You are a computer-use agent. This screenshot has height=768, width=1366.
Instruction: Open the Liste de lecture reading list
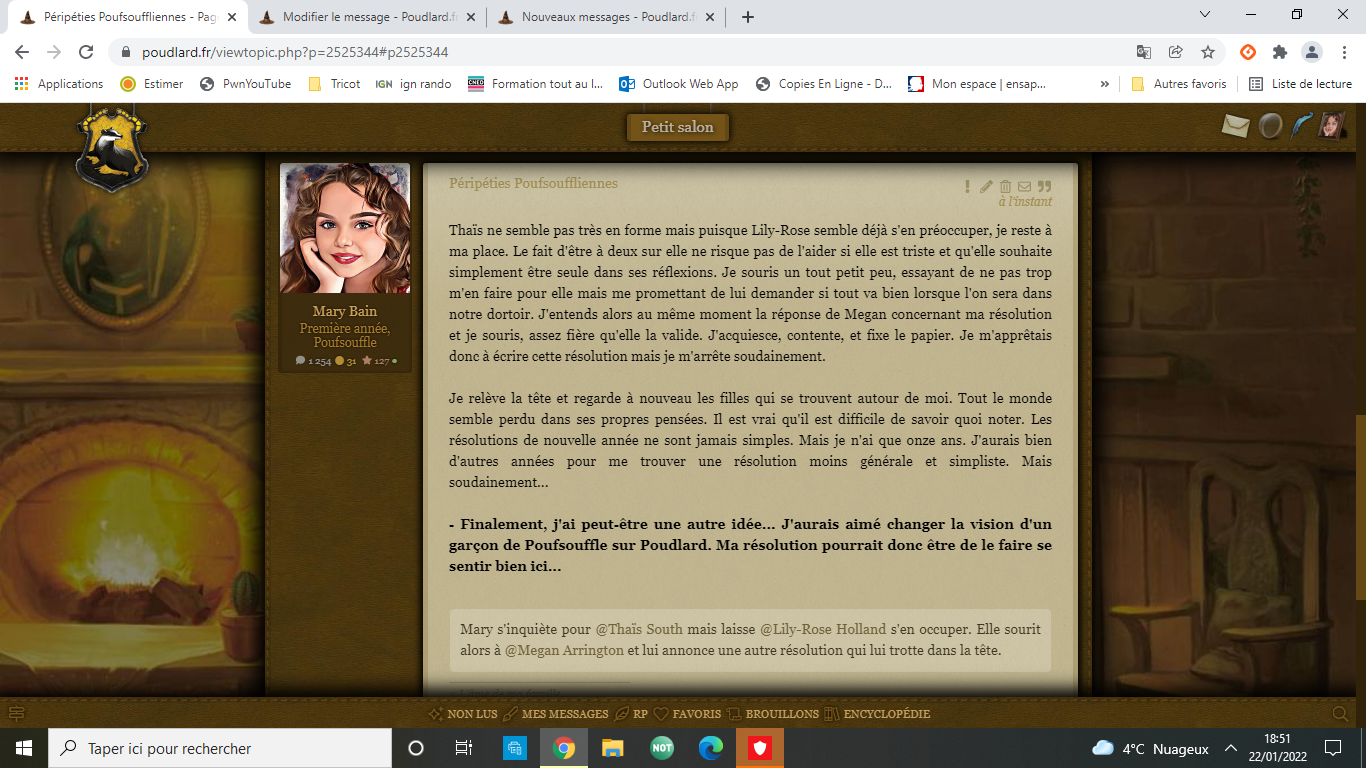coord(1300,84)
